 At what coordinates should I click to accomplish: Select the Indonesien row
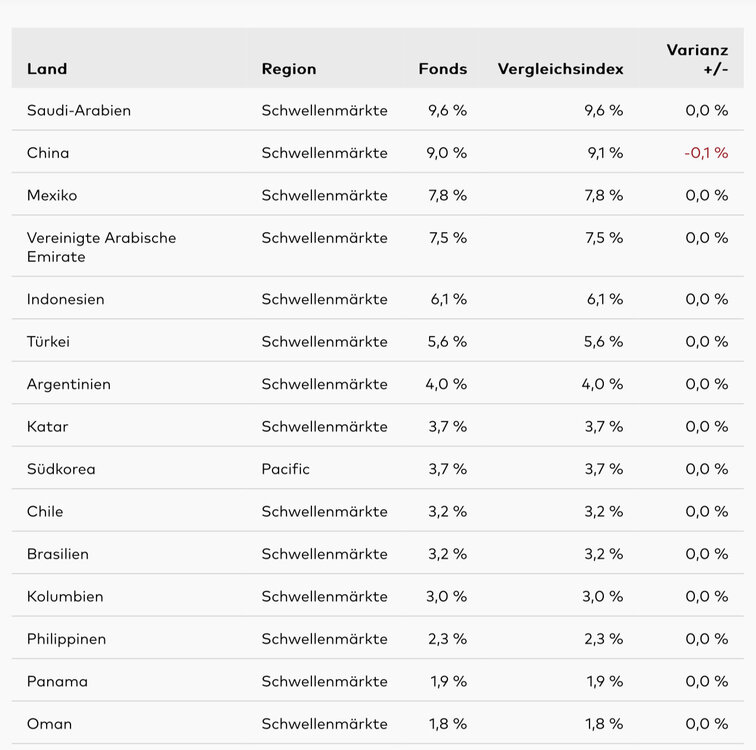point(65,300)
